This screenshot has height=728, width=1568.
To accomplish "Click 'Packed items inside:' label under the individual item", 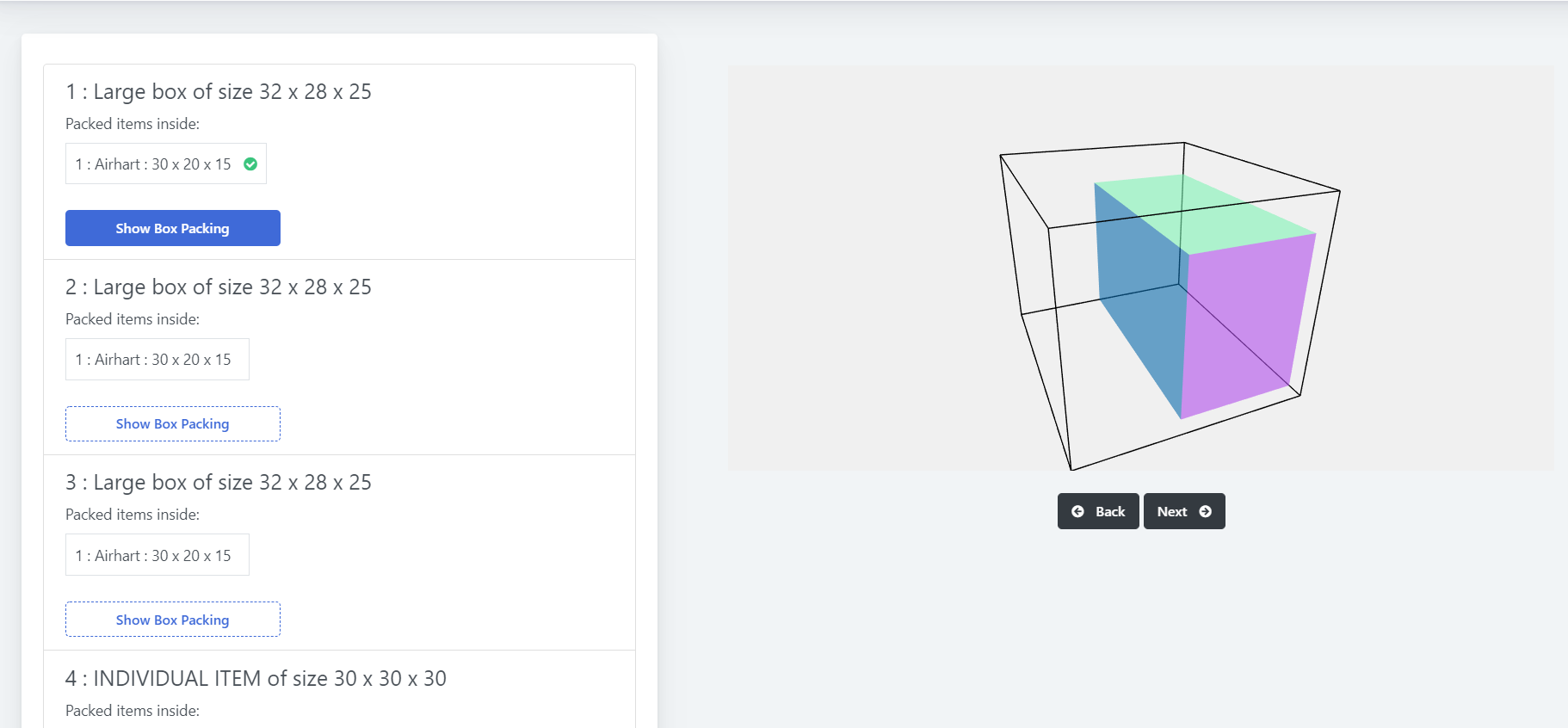I will (133, 711).
